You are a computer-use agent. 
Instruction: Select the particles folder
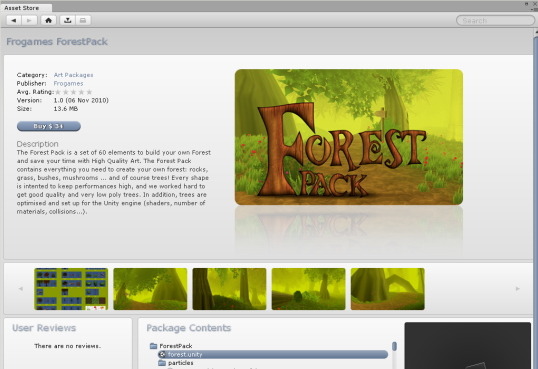pyautogui.click(x=180, y=363)
